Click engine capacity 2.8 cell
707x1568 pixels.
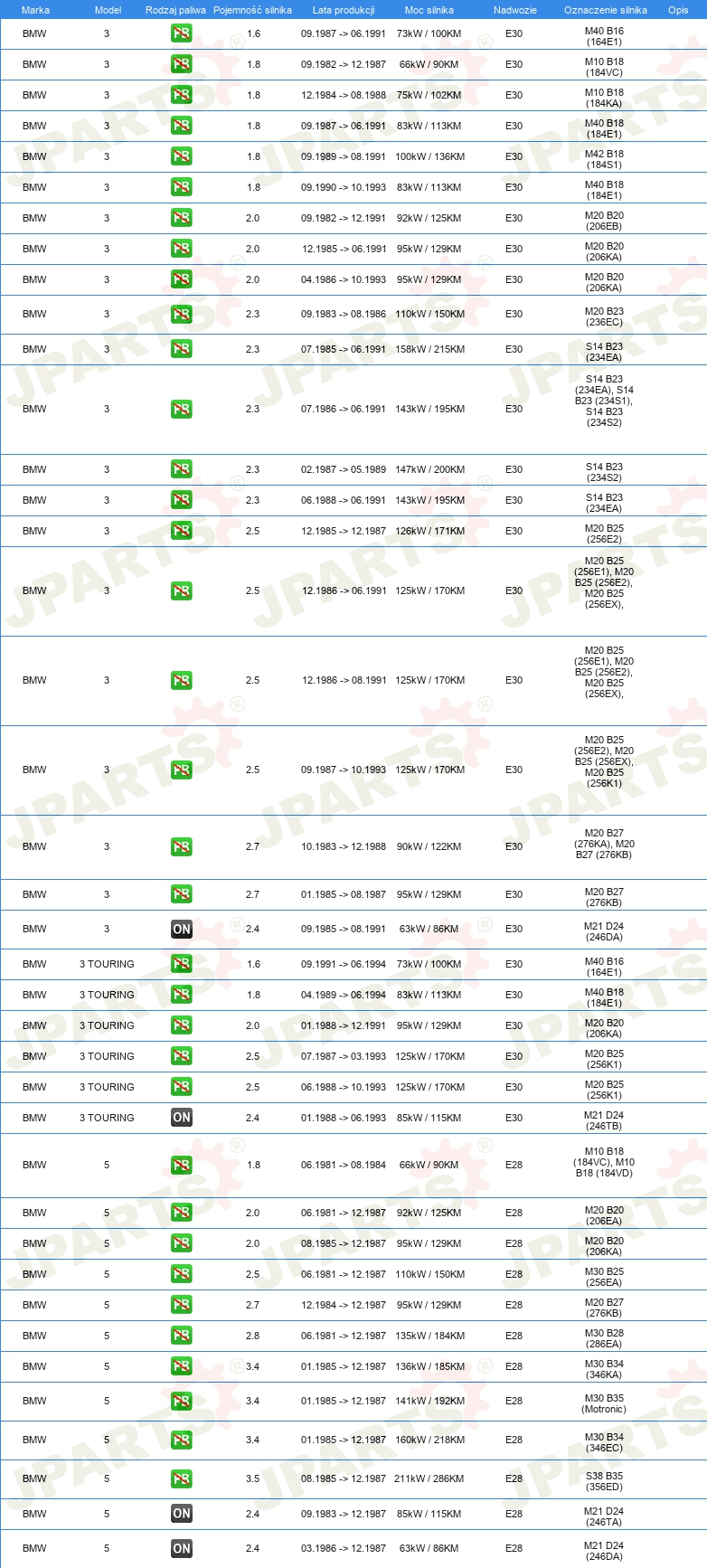(x=252, y=1336)
